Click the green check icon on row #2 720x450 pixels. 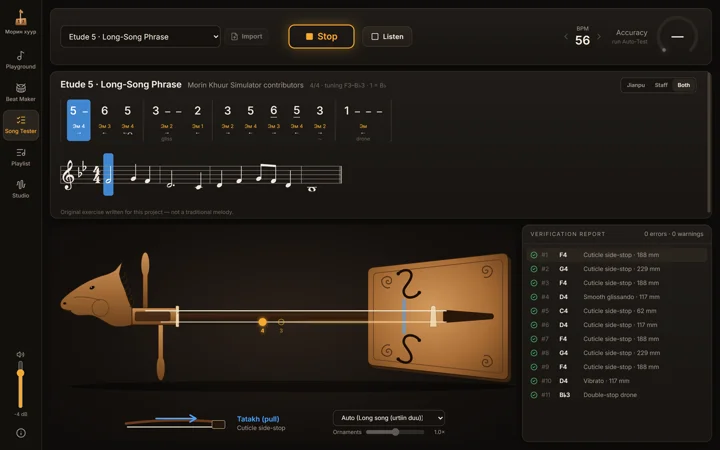pyautogui.click(x=534, y=269)
